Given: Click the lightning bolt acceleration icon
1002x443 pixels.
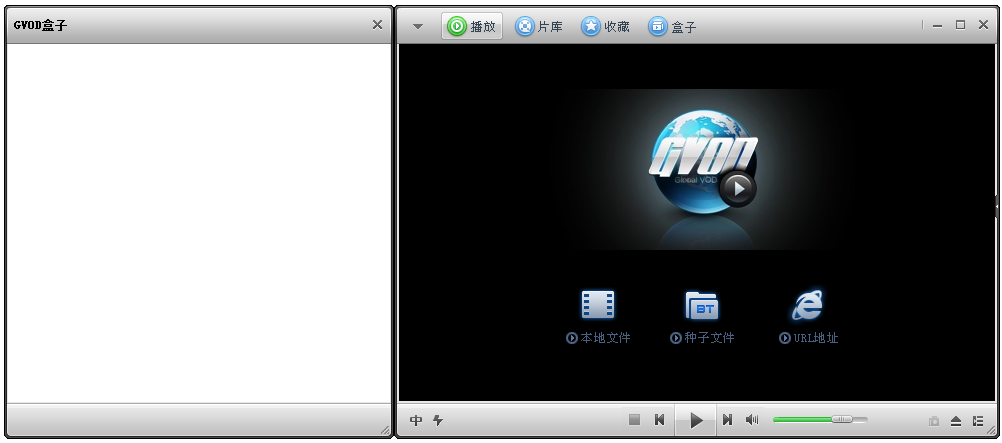Looking at the screenshot, I should pyautogui.click(x=438, y=420).
